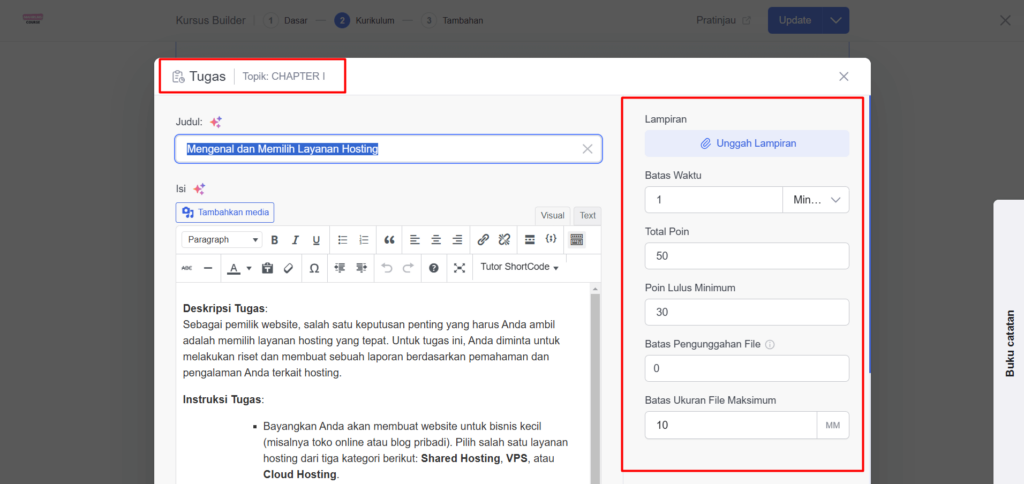Toggle bold formatting in the editor
This screenshot has height=484, width=1024.
274,240
